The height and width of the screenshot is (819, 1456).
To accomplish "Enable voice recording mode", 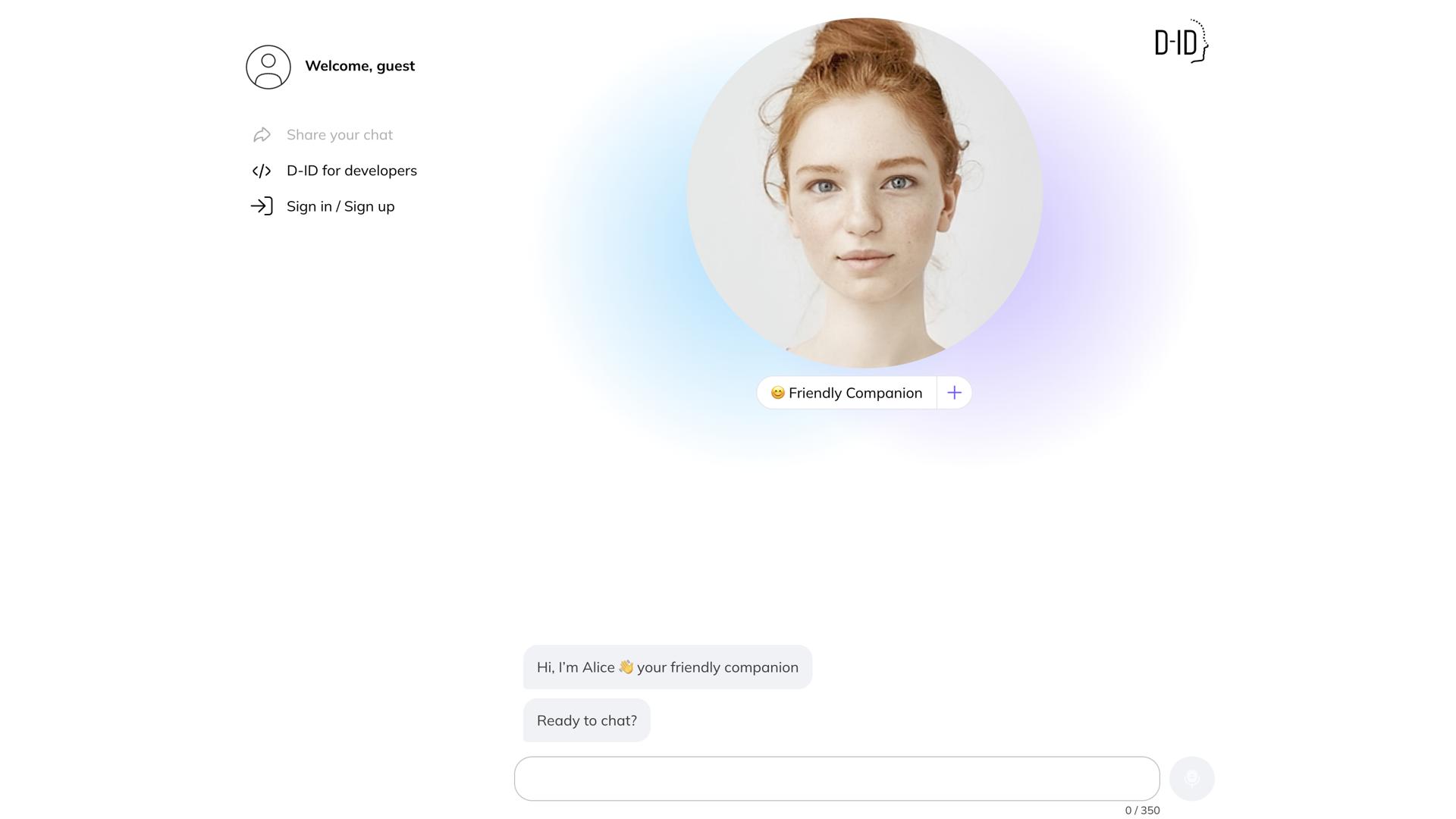I will tap(1192, 778).
